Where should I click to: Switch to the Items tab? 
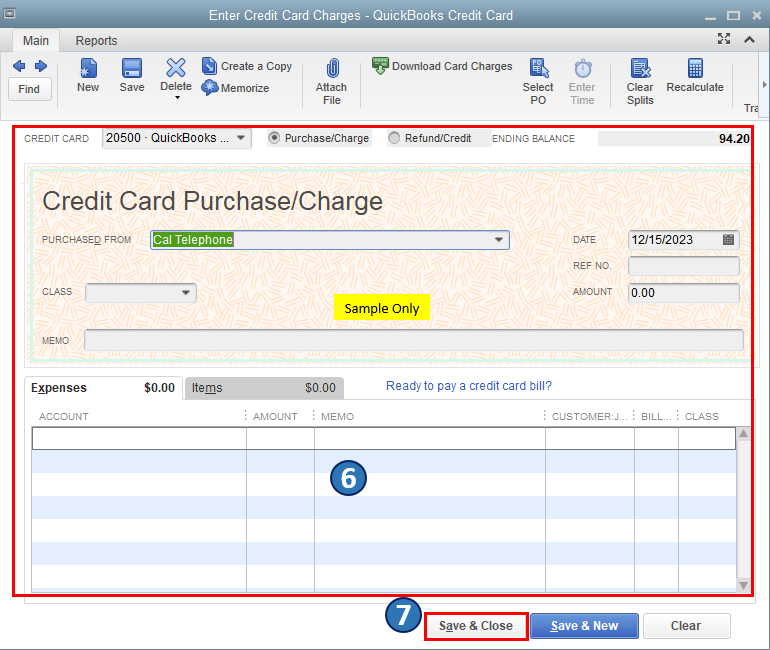(x=264, y=388)
